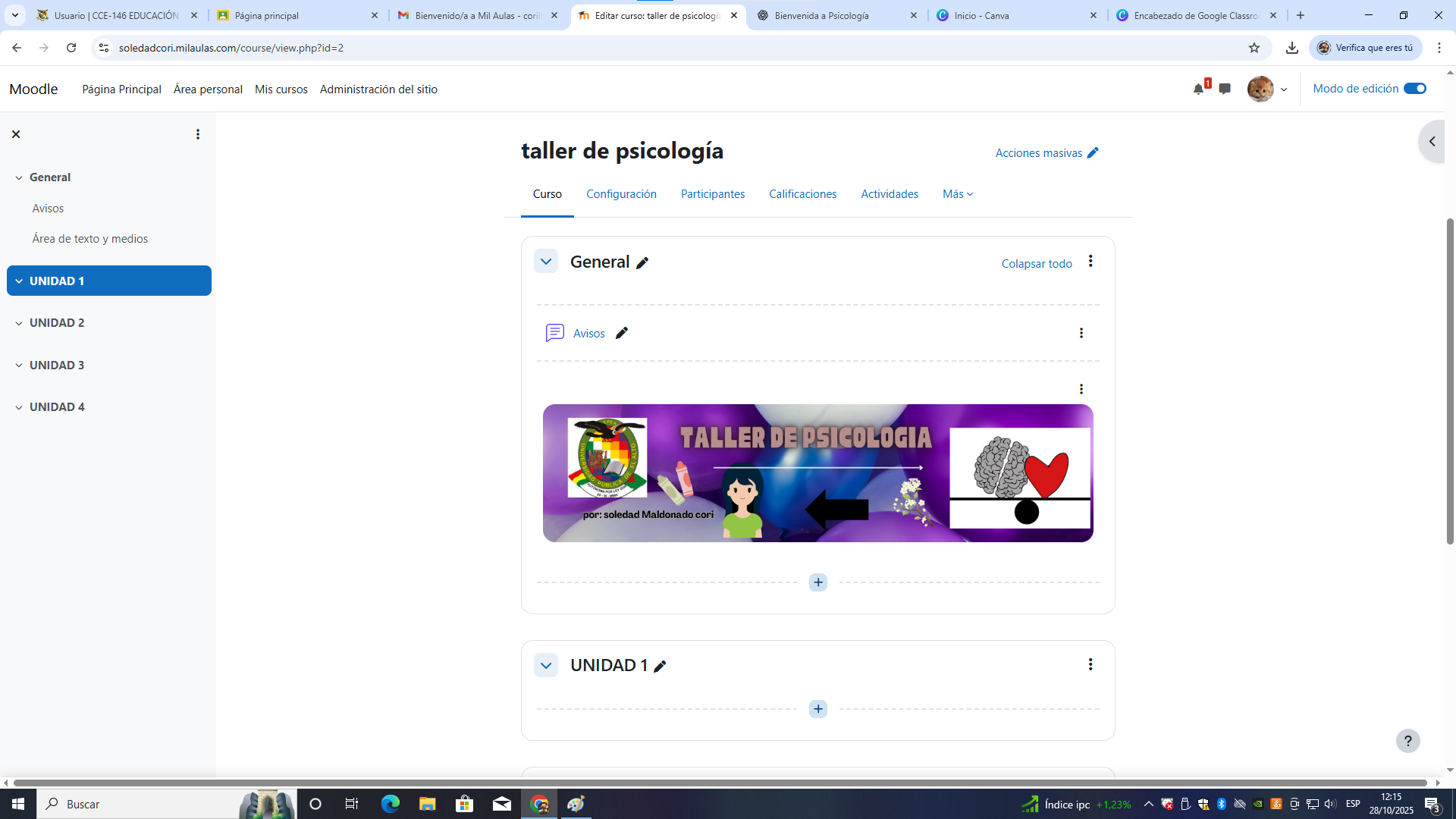Switch to the Calificaciones tab
Viewport: 1456px width, 819px height.
point(802,194)
